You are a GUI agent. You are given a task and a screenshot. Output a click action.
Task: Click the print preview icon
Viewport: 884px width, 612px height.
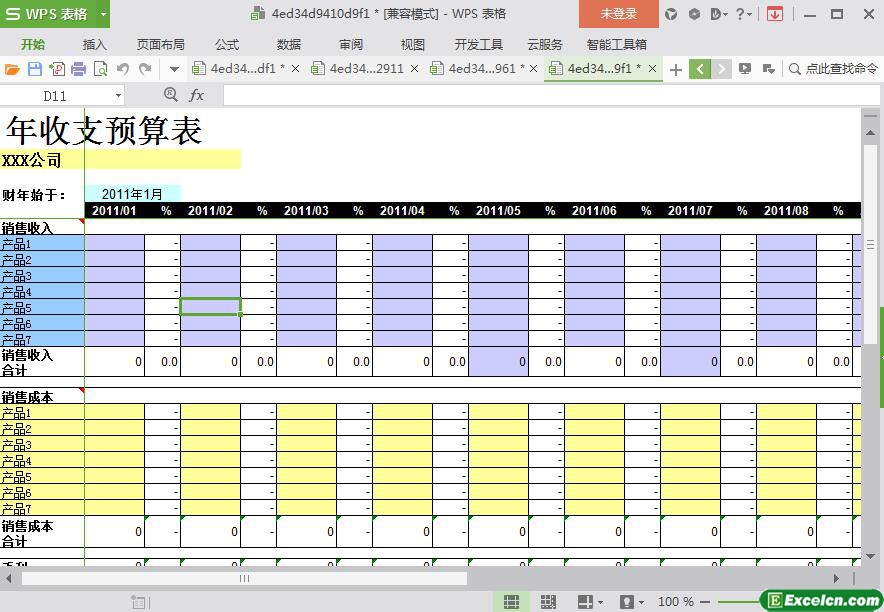[100, 69]
